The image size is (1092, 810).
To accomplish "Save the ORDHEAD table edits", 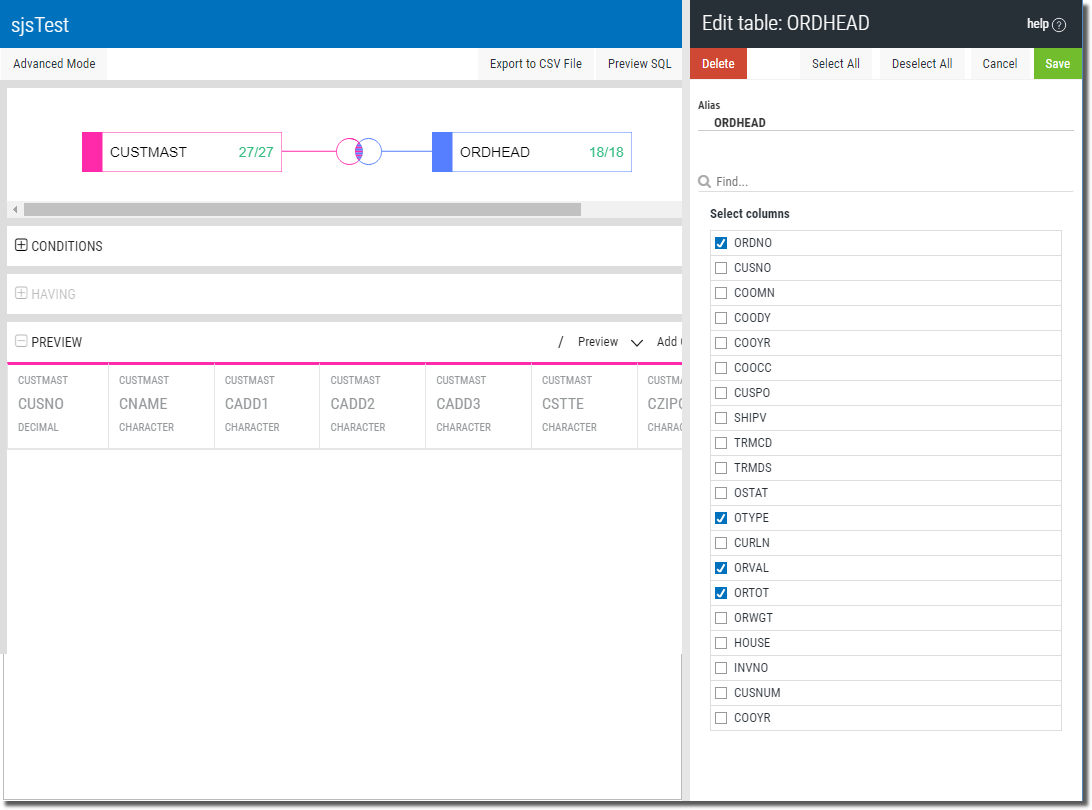I will (1057, 64).
